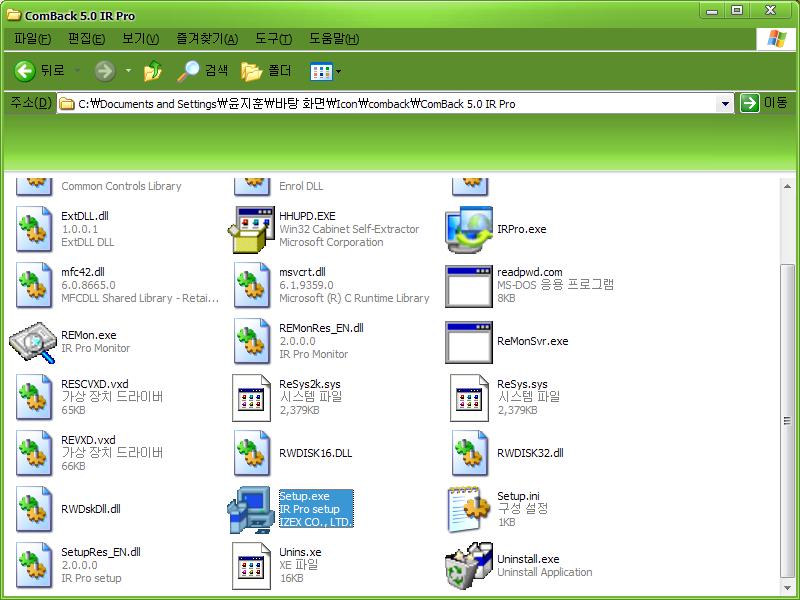Select the HHUPD.EXE cabinet extractor icon

coord(251,229)
